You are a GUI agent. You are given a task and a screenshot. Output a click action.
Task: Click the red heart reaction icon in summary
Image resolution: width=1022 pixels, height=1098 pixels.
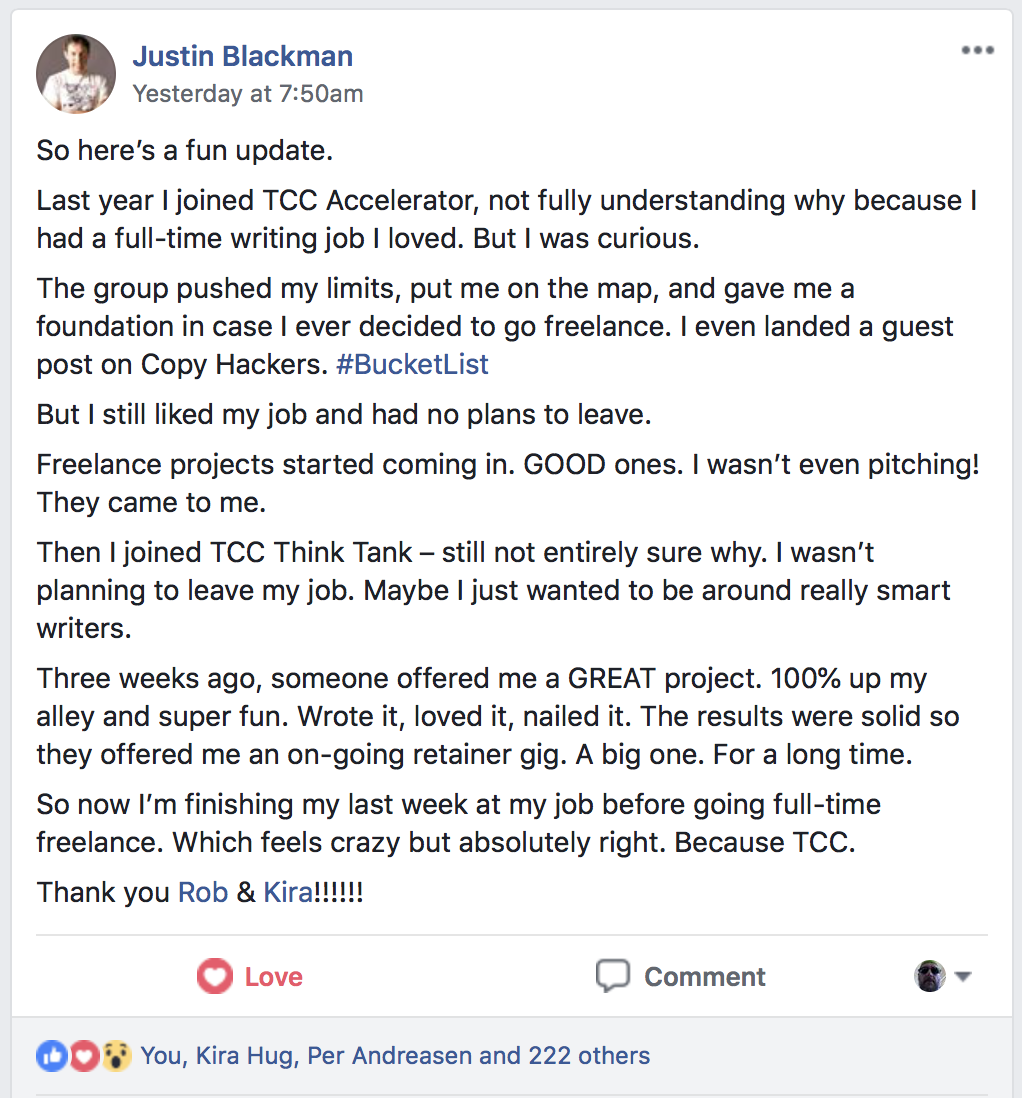[x=84, y=1056]
